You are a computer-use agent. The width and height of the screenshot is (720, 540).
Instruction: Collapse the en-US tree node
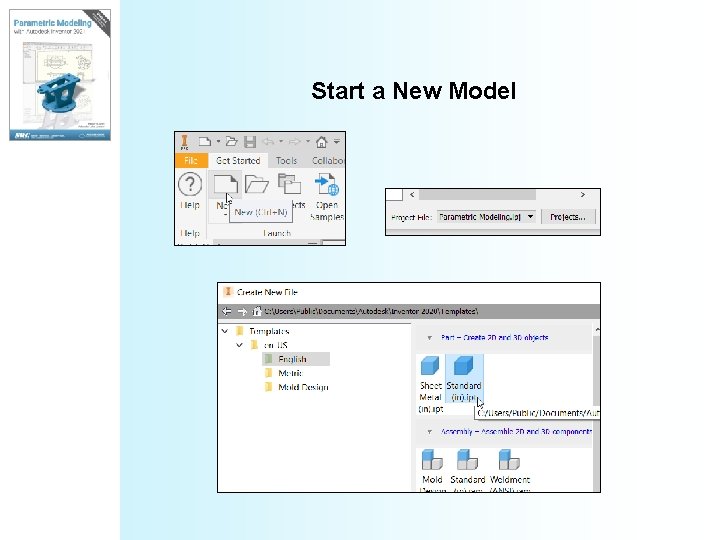point(239,345)
